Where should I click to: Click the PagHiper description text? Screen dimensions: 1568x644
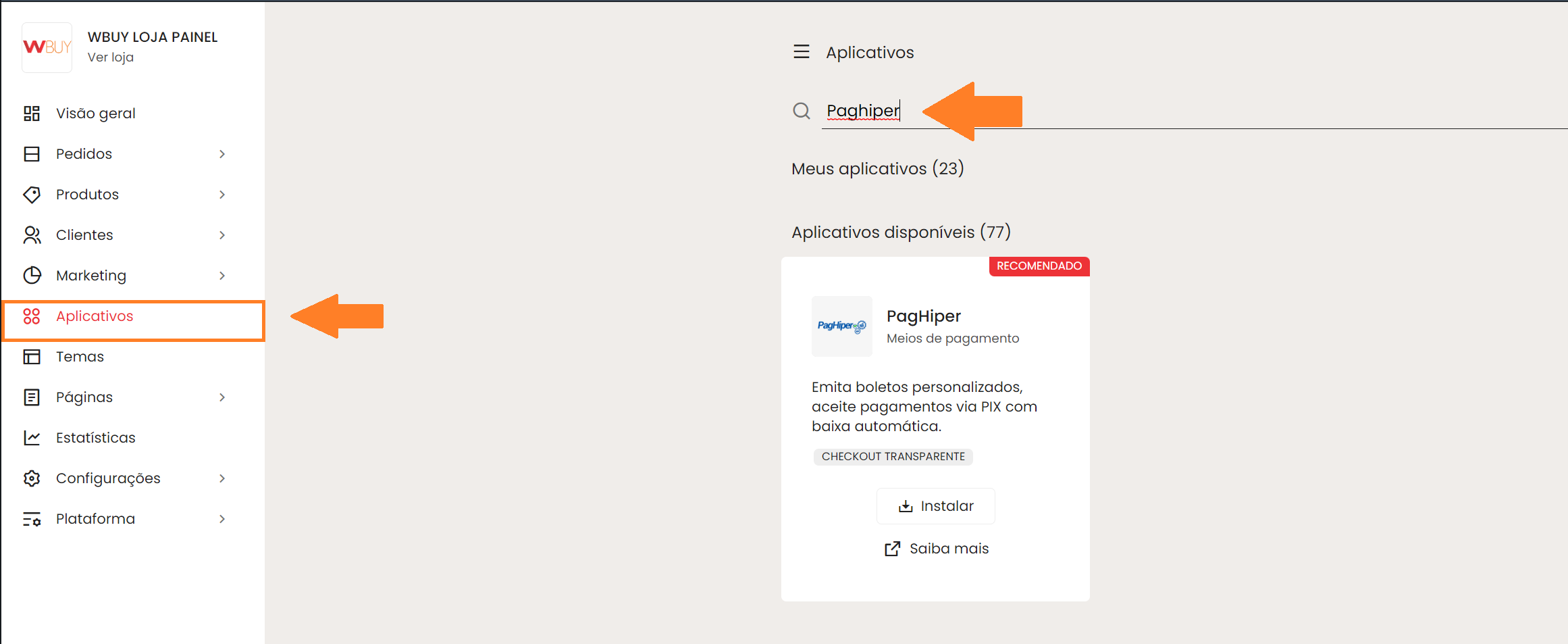pyautogui.click(x=924, y=407)
